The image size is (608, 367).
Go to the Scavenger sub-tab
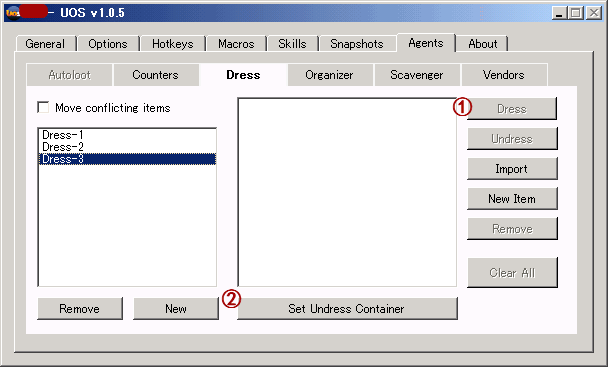tap(416, 75)
